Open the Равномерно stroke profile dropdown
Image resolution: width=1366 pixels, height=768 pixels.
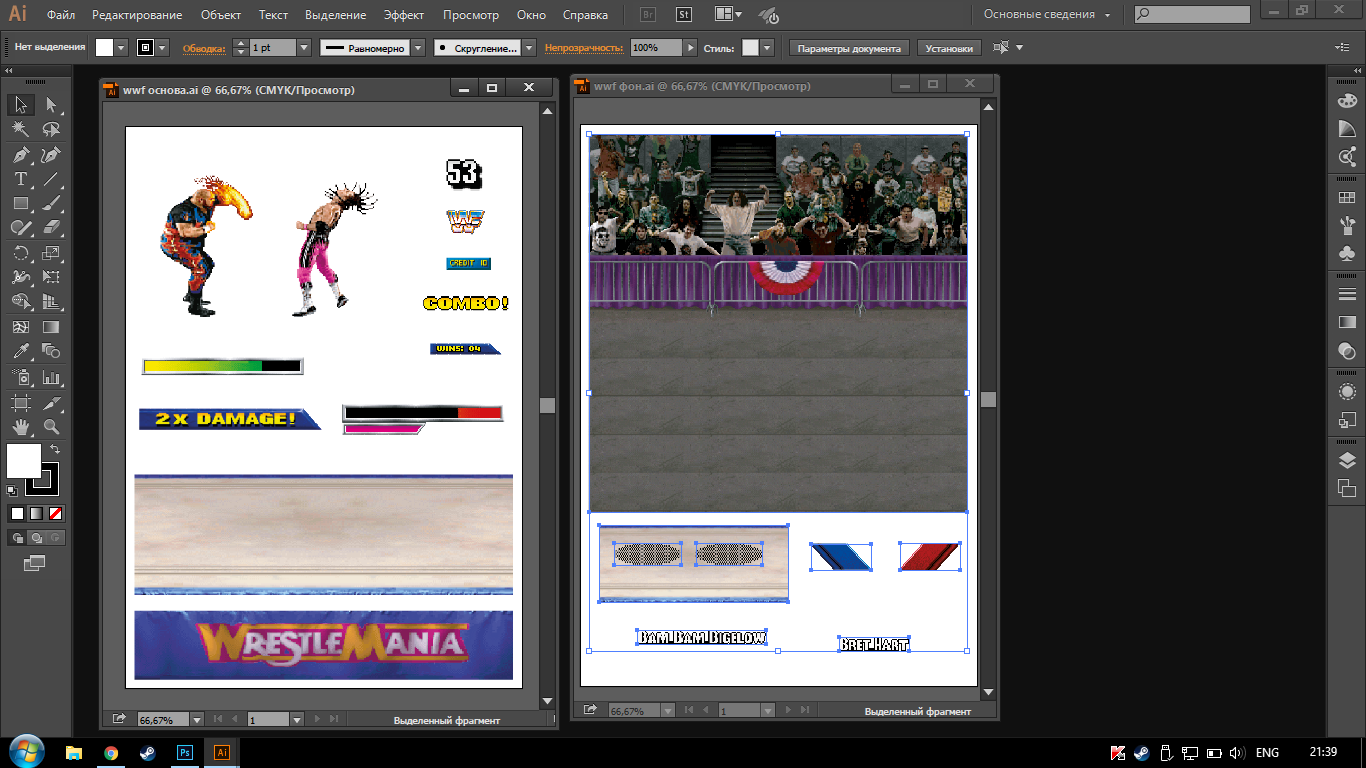click(x=417, y=48)
